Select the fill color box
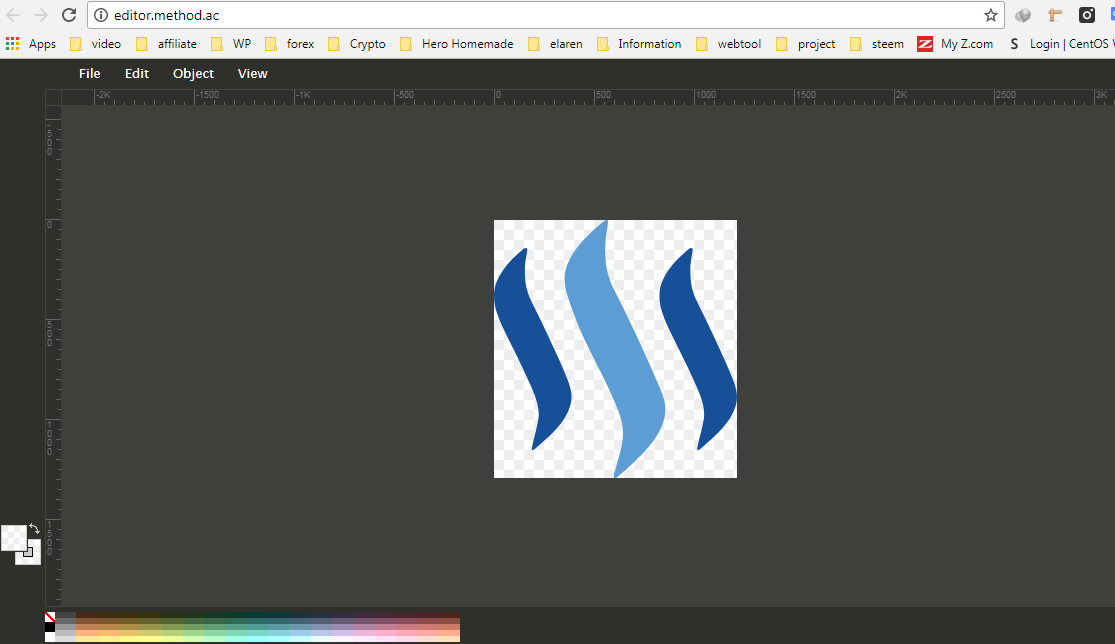Viewport: 1115px width, 644px height. click(12, 537)
